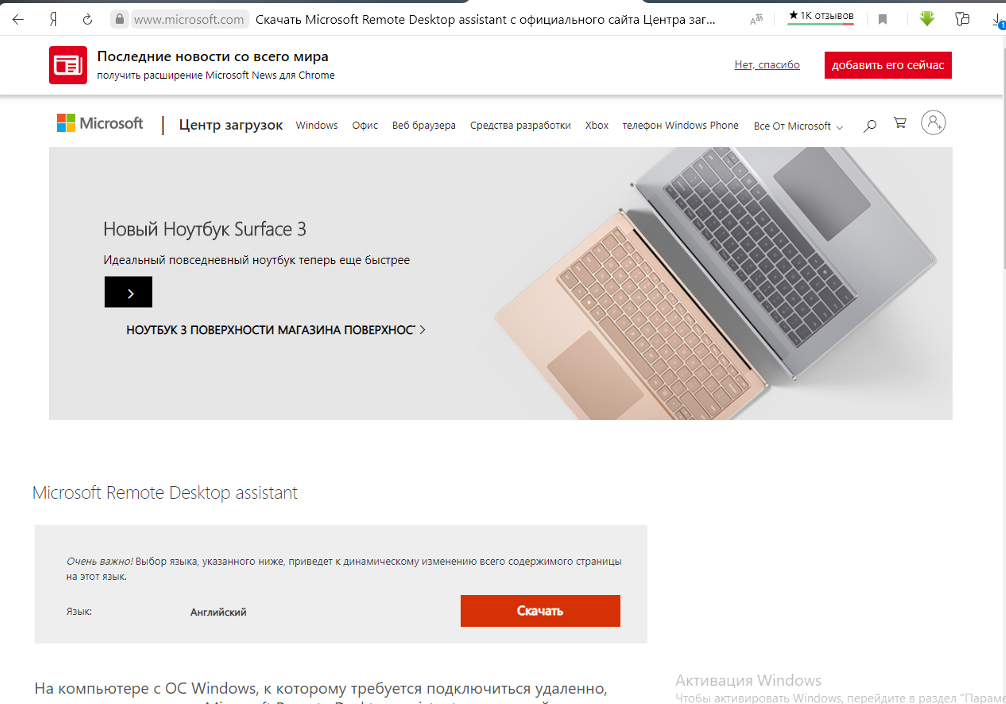Click the red Скачать button
The width and height of the screenshot is (1006, 704).
[540, 611]
